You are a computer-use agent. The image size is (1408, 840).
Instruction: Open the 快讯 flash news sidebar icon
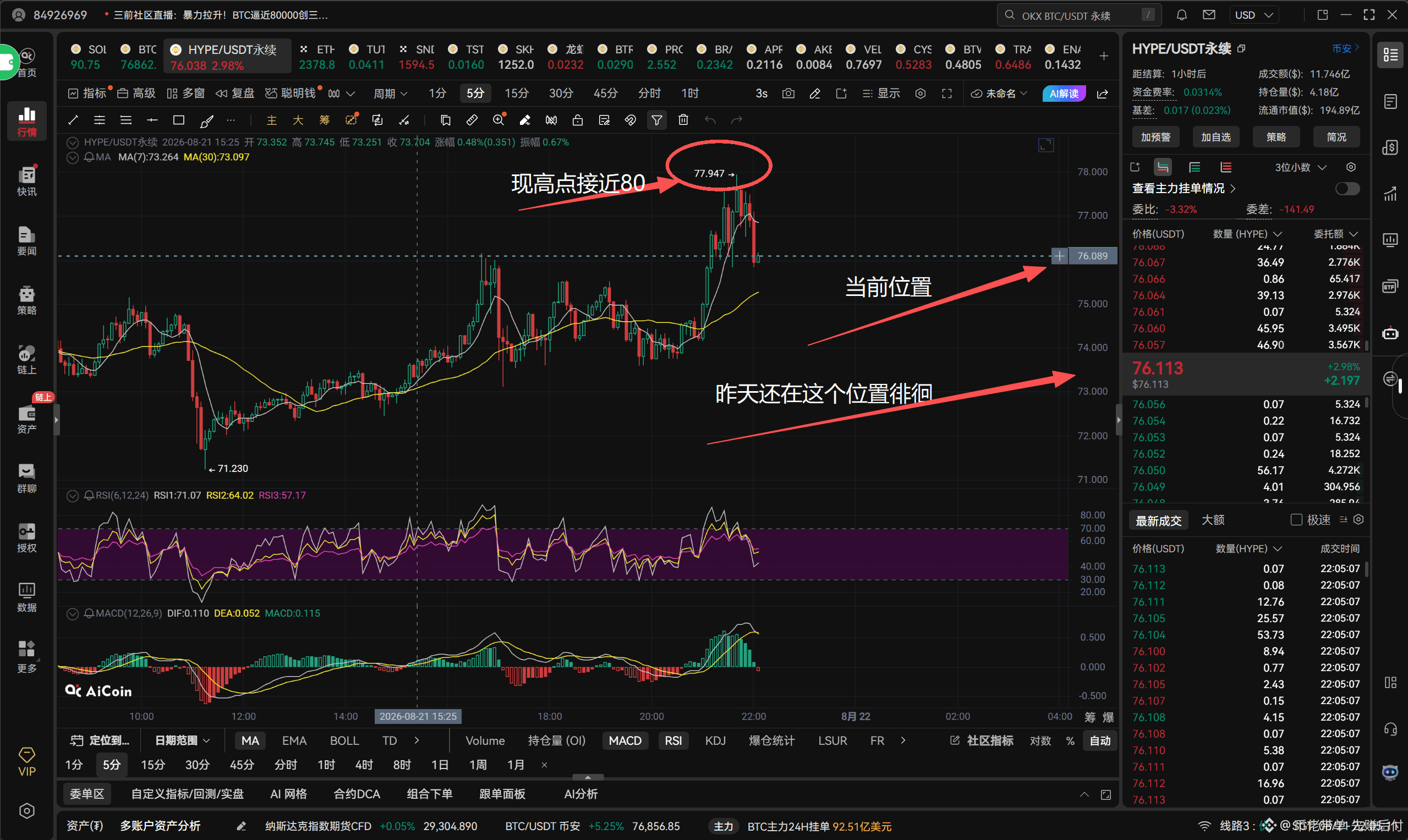pos(26,181)
